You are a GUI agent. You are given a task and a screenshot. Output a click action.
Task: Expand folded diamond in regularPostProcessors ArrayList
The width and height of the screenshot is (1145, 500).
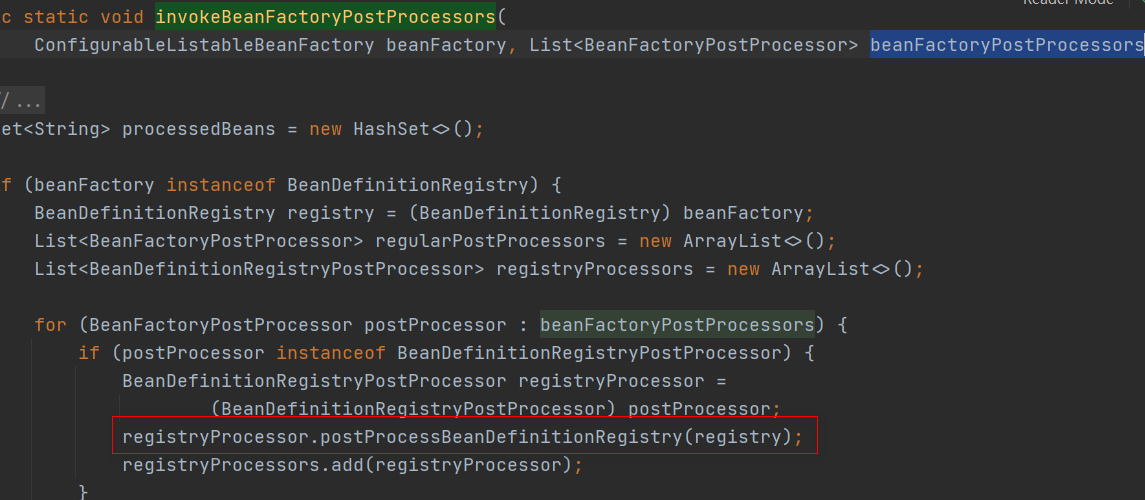[x=793, y=242]
